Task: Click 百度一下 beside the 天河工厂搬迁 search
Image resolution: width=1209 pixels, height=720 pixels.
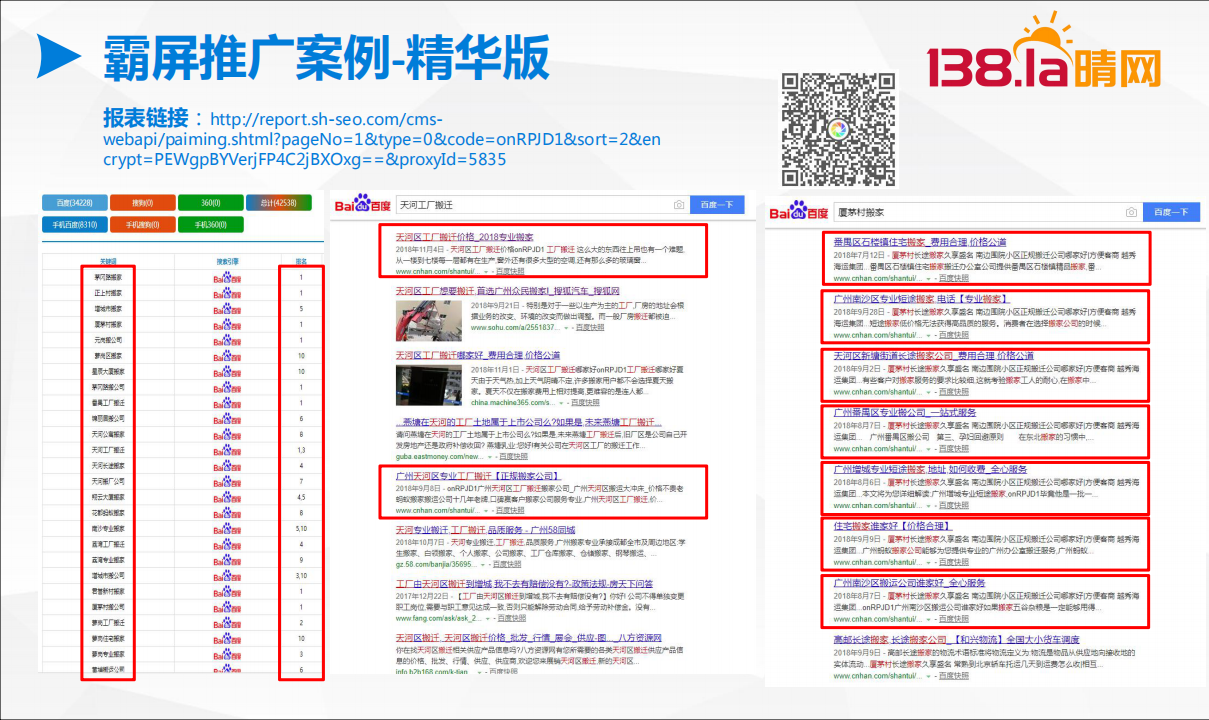Action: click(716, 205)
